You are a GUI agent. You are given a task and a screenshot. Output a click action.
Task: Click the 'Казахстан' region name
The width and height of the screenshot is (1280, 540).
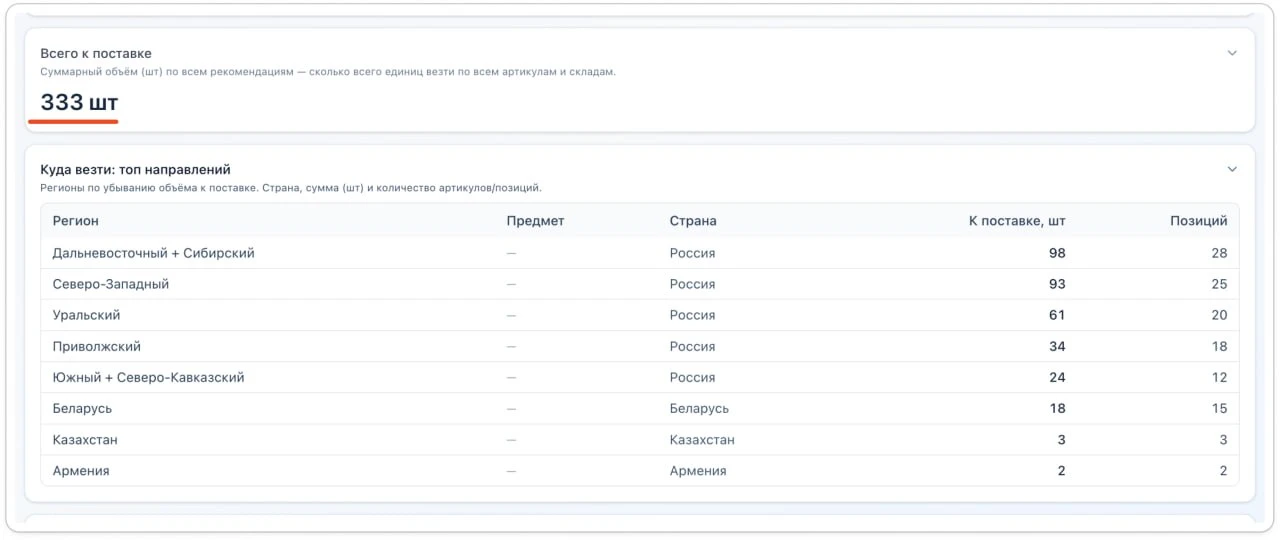click(x=85, y=439)
